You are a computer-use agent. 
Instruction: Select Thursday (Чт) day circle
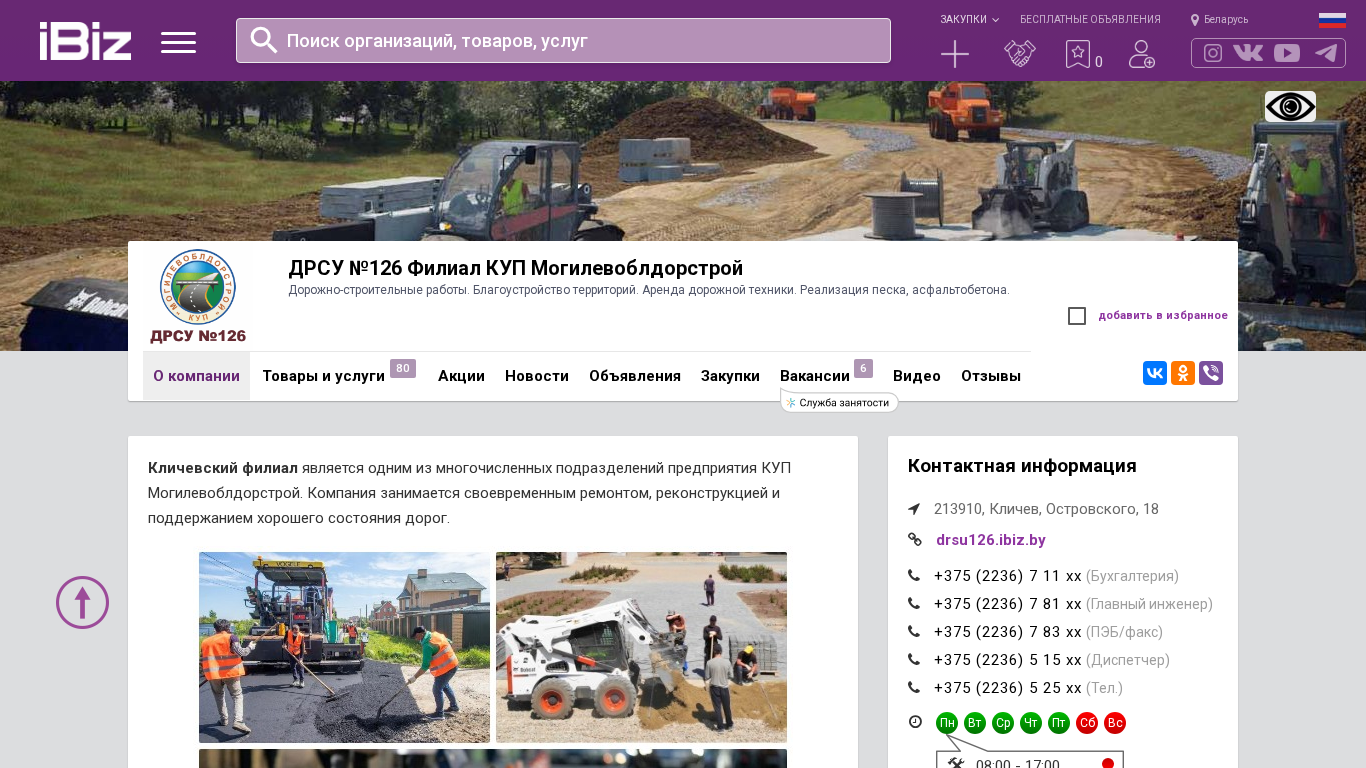click(1031, 723)
